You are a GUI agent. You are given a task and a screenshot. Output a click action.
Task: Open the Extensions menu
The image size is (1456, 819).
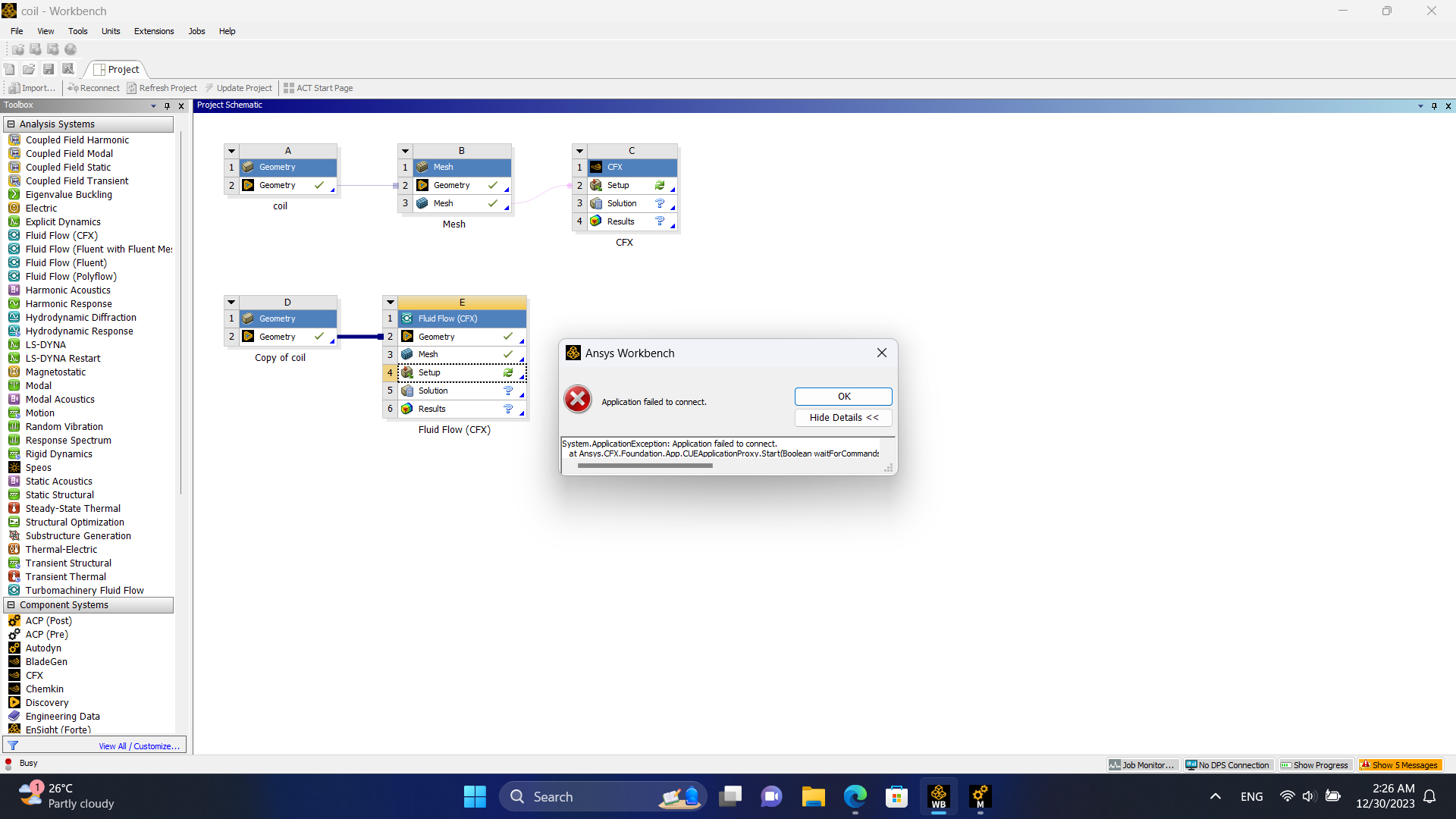tap(154, 31)
